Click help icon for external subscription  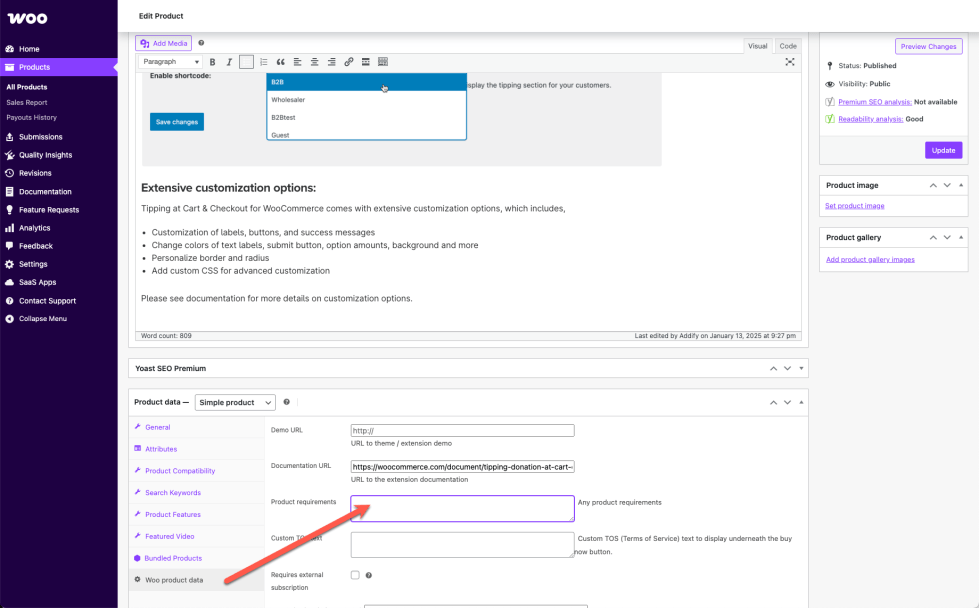(x=368, y=576)
